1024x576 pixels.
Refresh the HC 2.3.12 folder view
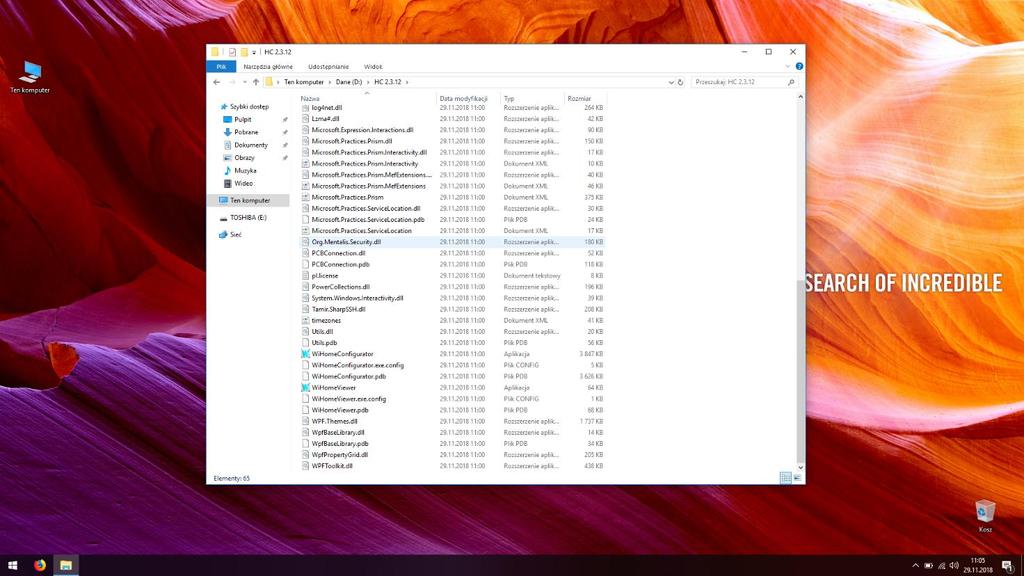[680, 82]
